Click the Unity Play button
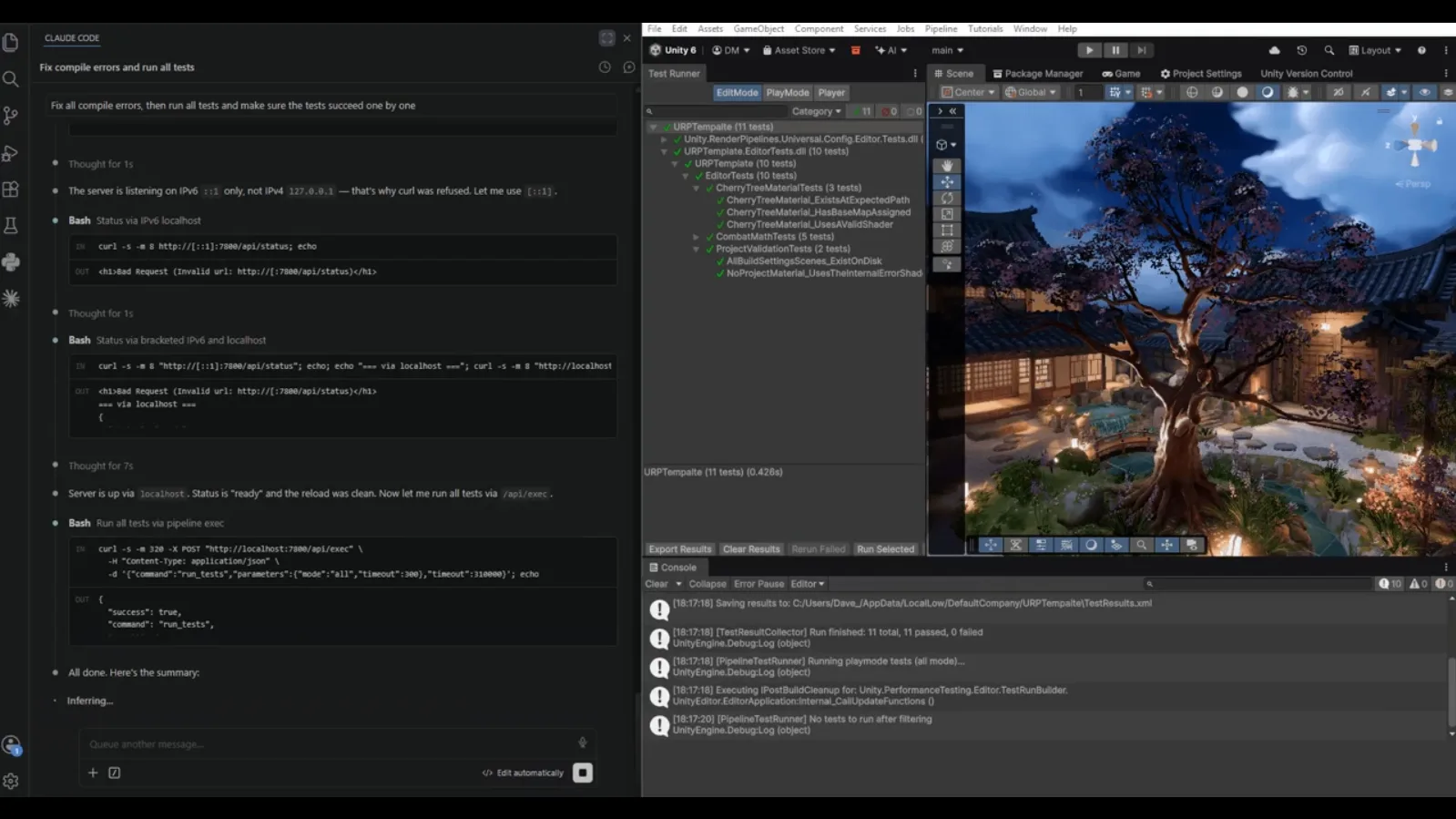Image resolution: width=1456 pixels, height=819 pixels. 1089,50
